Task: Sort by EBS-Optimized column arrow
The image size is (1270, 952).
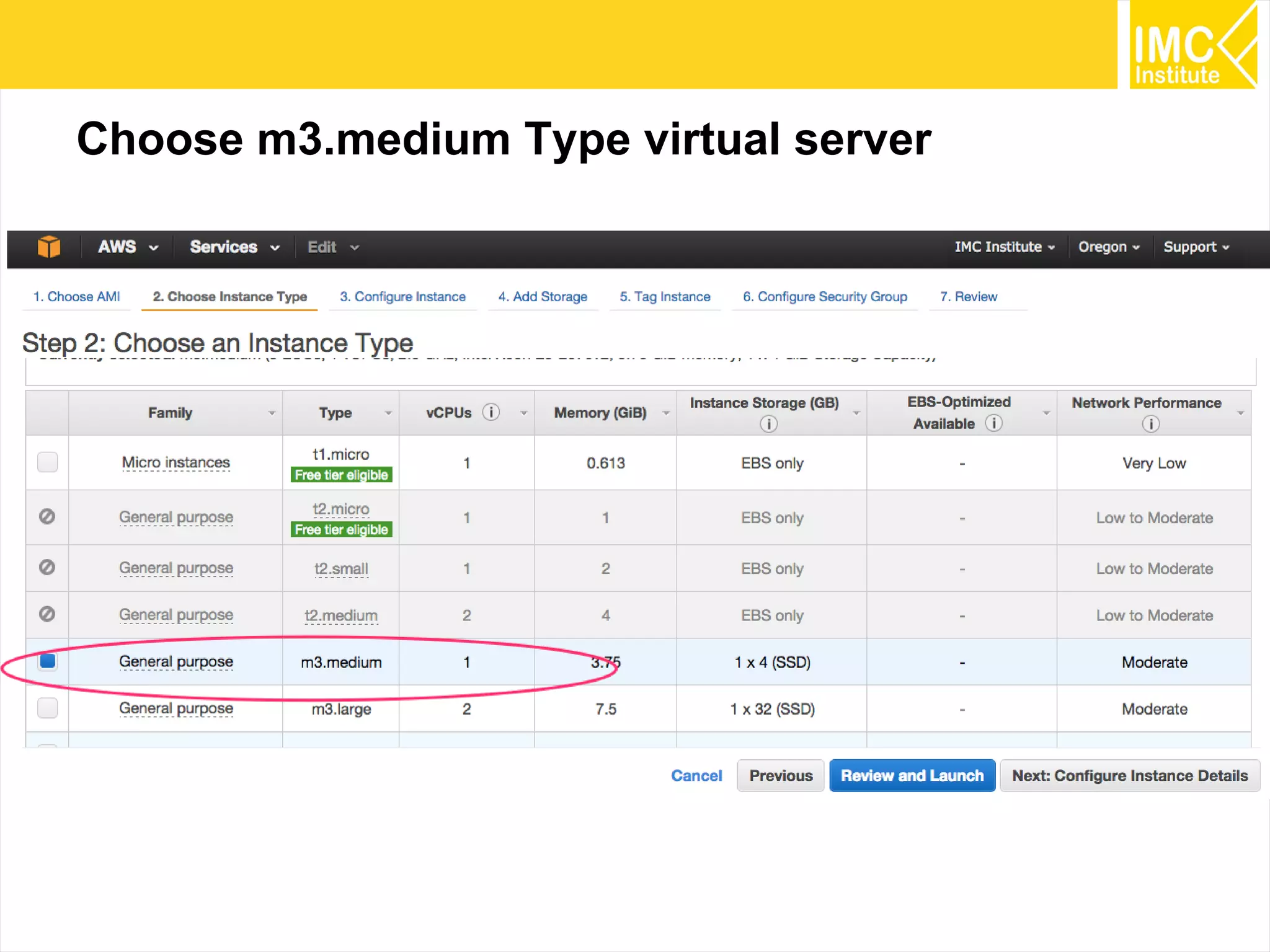Action: (1046, 413)
